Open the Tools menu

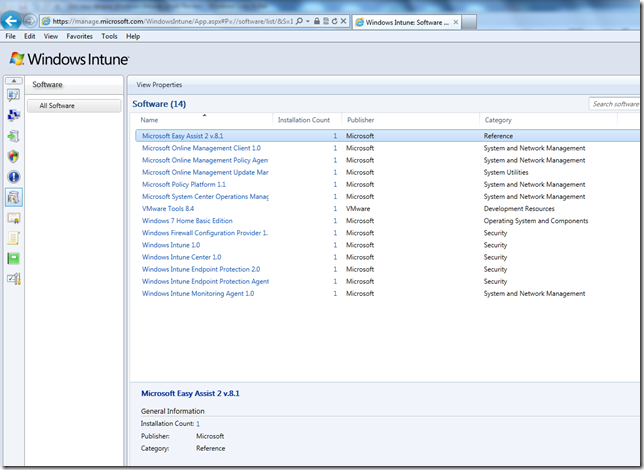tap(109, 36)
